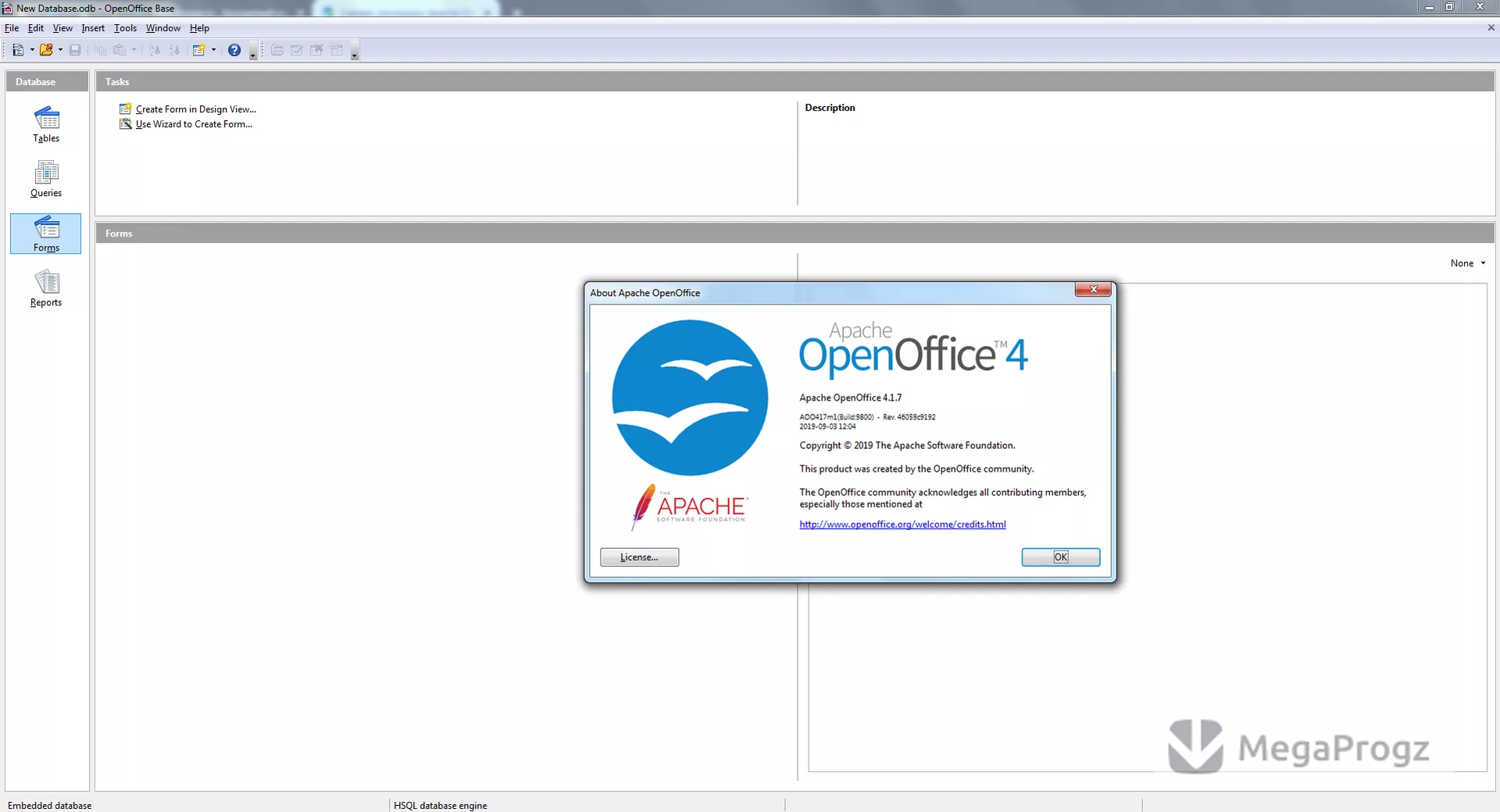Click the Copy toolbar icon

(100, 50)
